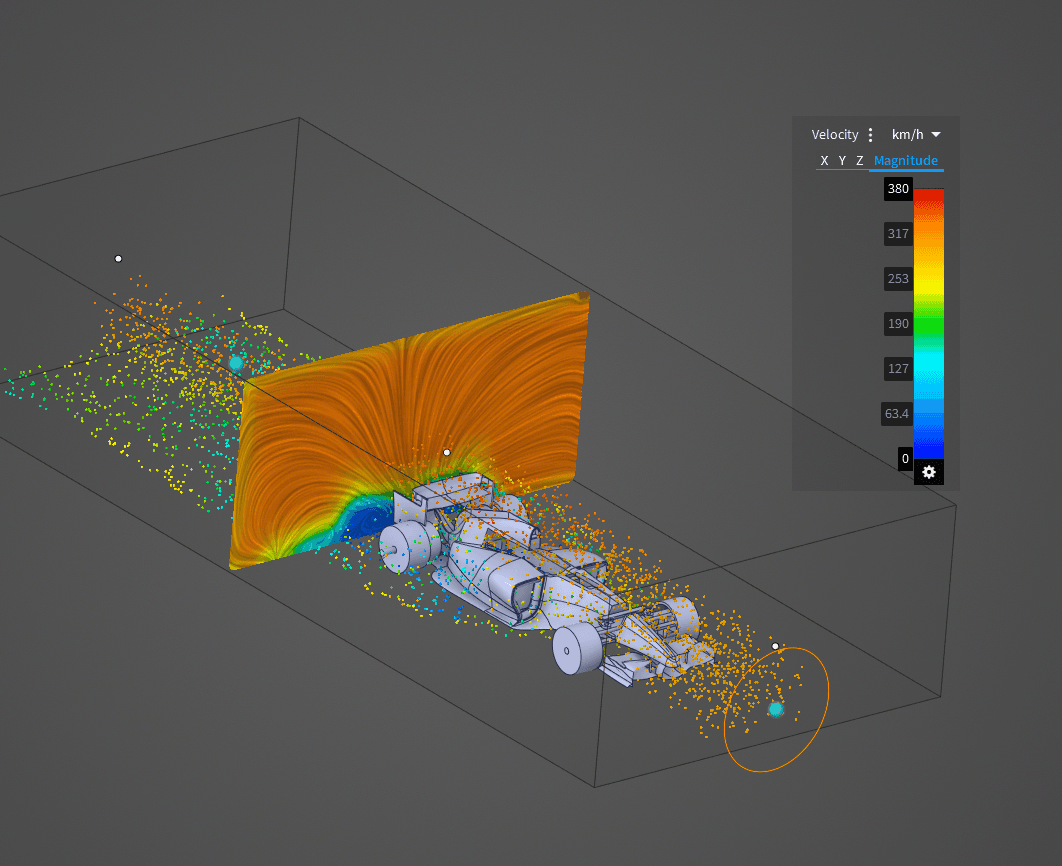
Task: Click the 190 legend value field
Action: [x=897, y=323]
